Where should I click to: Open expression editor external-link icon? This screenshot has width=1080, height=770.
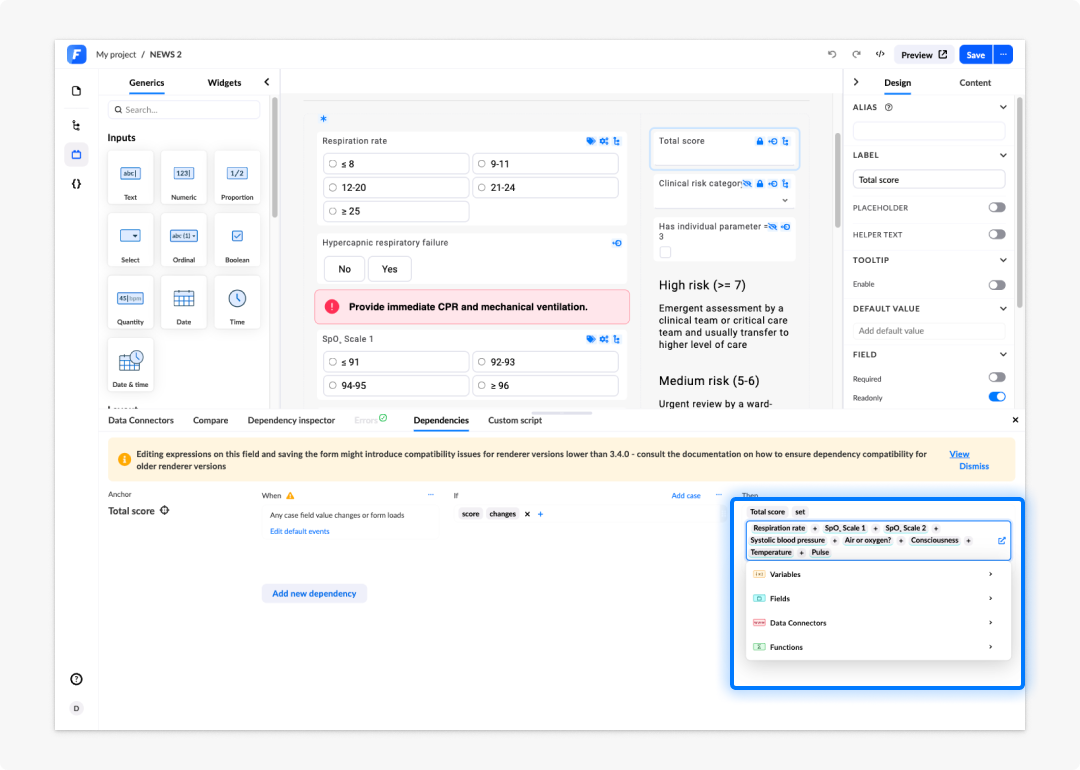[1001, 541]
